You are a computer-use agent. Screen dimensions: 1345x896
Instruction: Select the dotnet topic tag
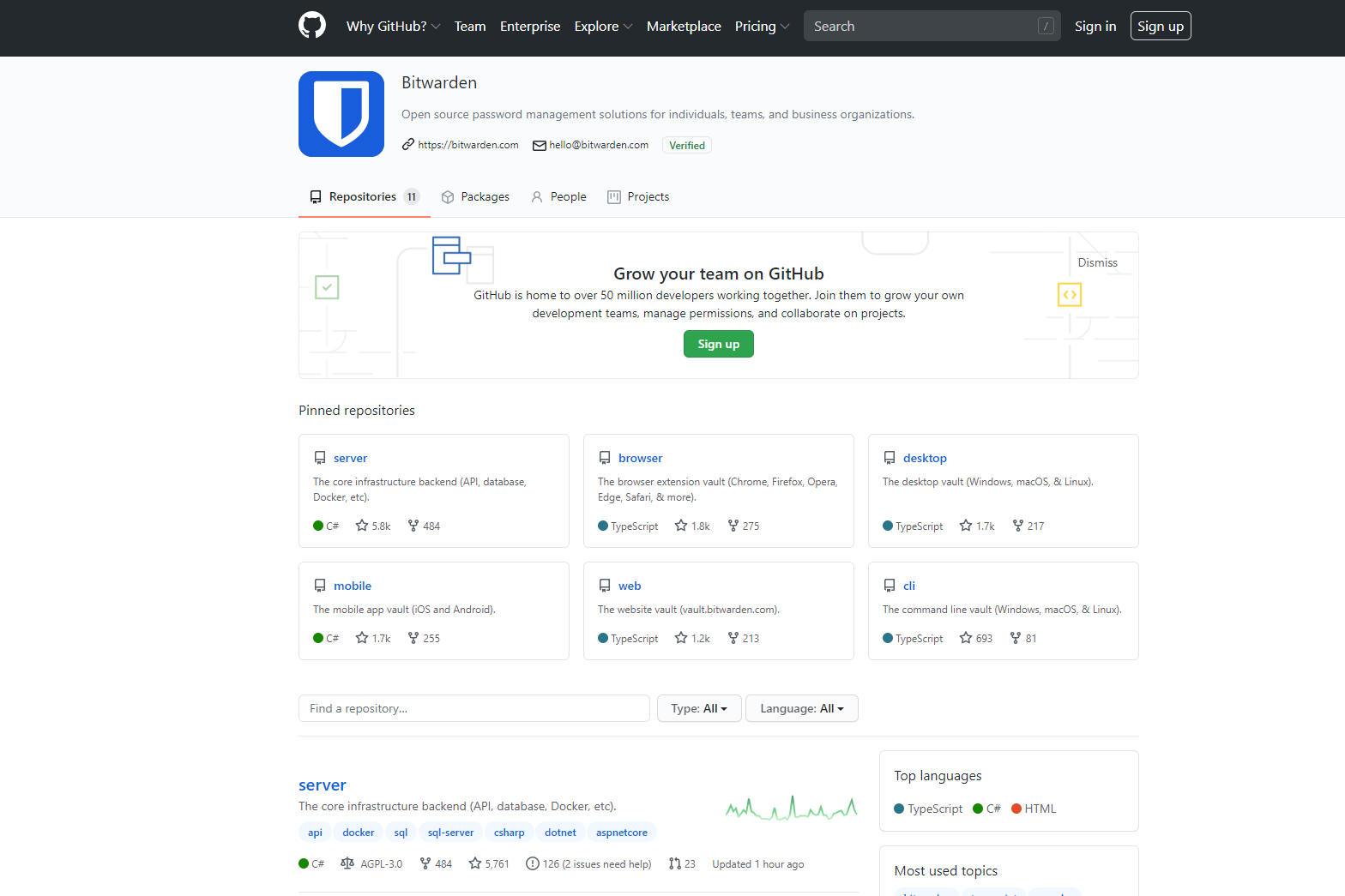(x=560, y=832)
